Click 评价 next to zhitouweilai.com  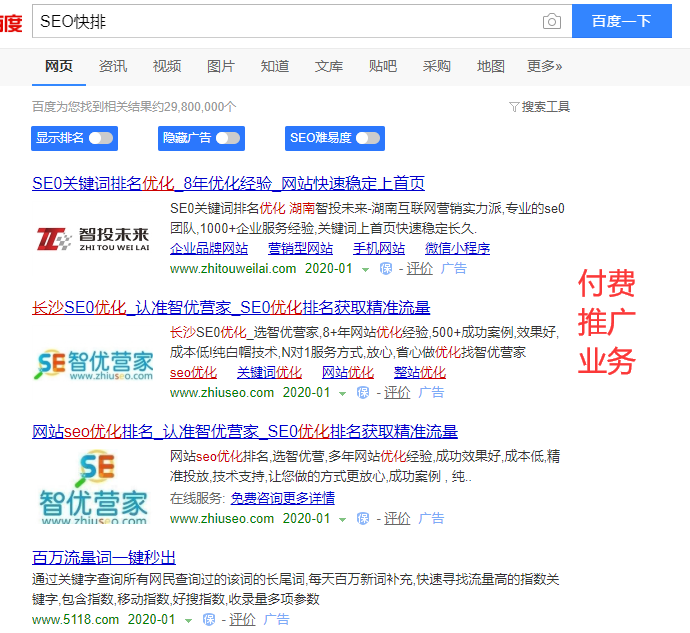420,269
